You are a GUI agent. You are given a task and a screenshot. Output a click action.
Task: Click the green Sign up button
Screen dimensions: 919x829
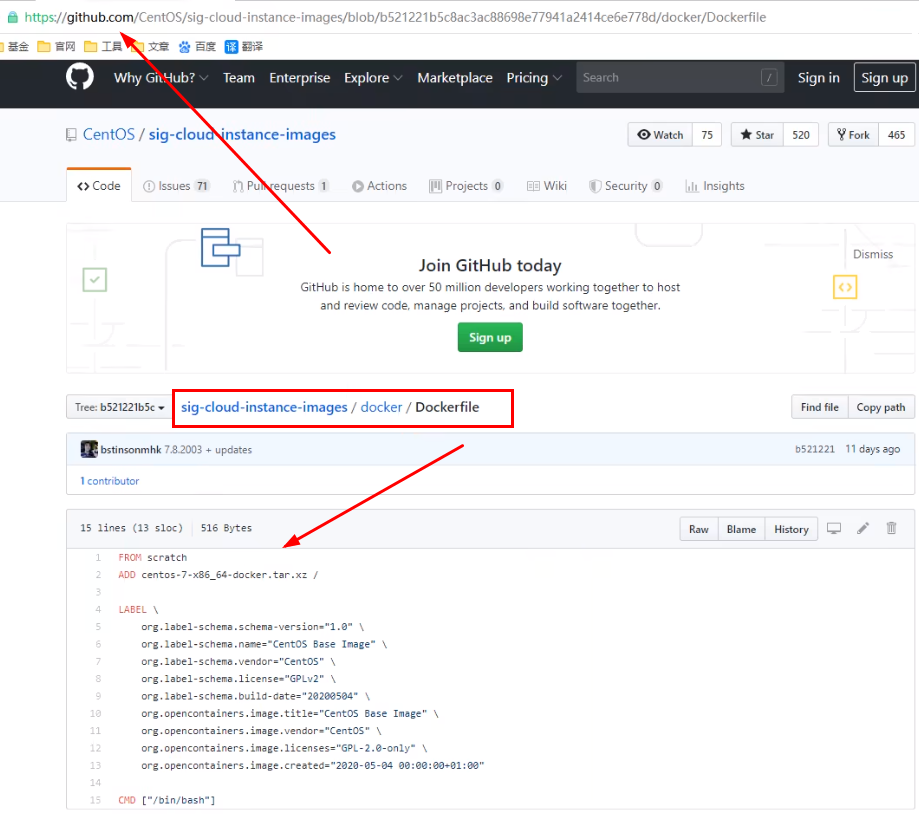click(x=490, y=337)
